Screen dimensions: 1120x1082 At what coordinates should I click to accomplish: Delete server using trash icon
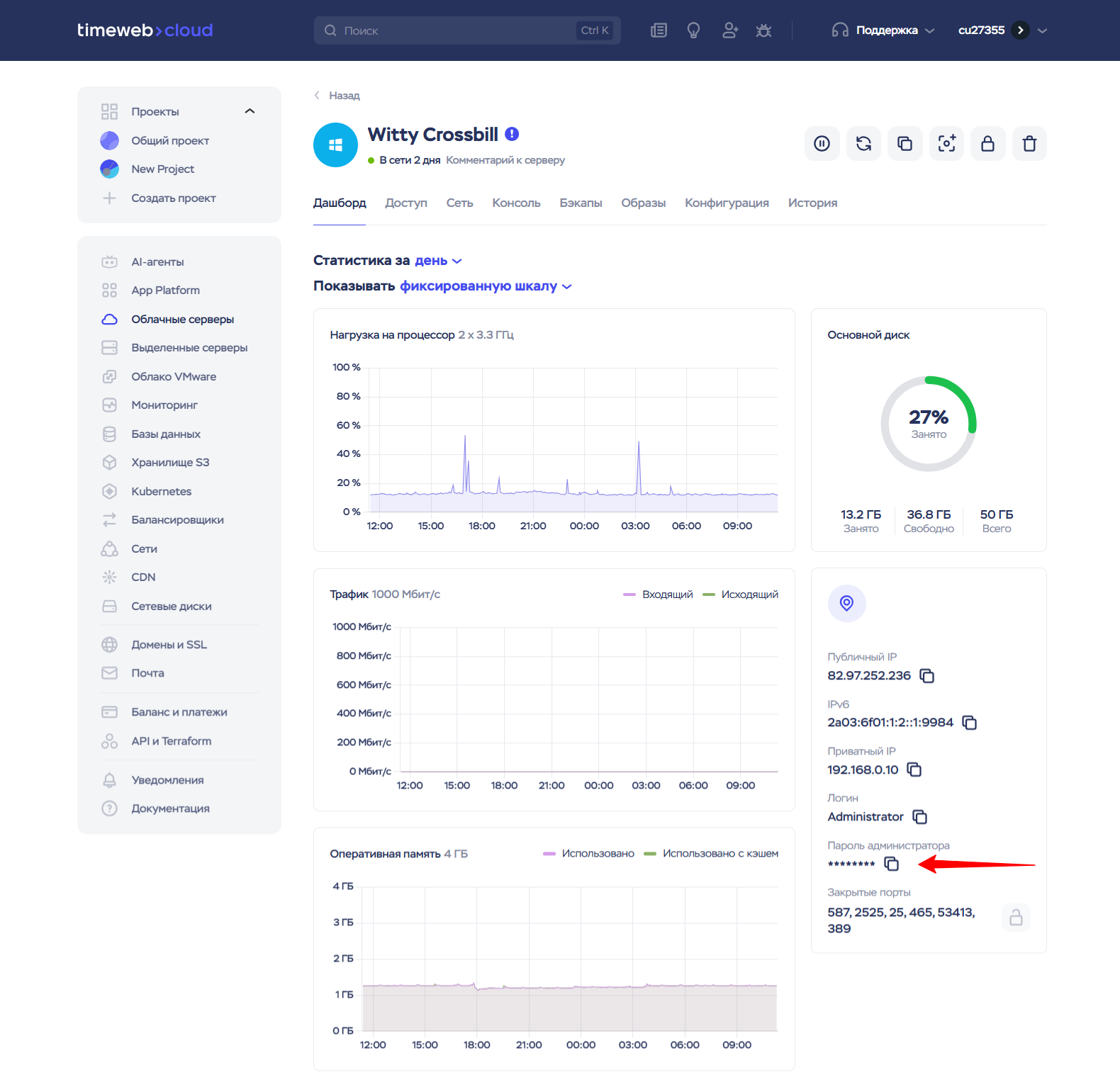(1029, 144)
